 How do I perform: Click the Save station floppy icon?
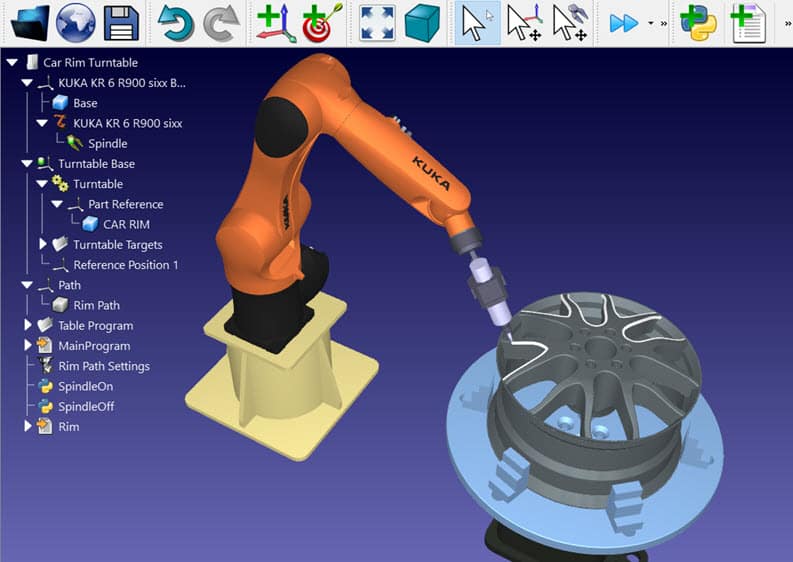coord(121,22)
